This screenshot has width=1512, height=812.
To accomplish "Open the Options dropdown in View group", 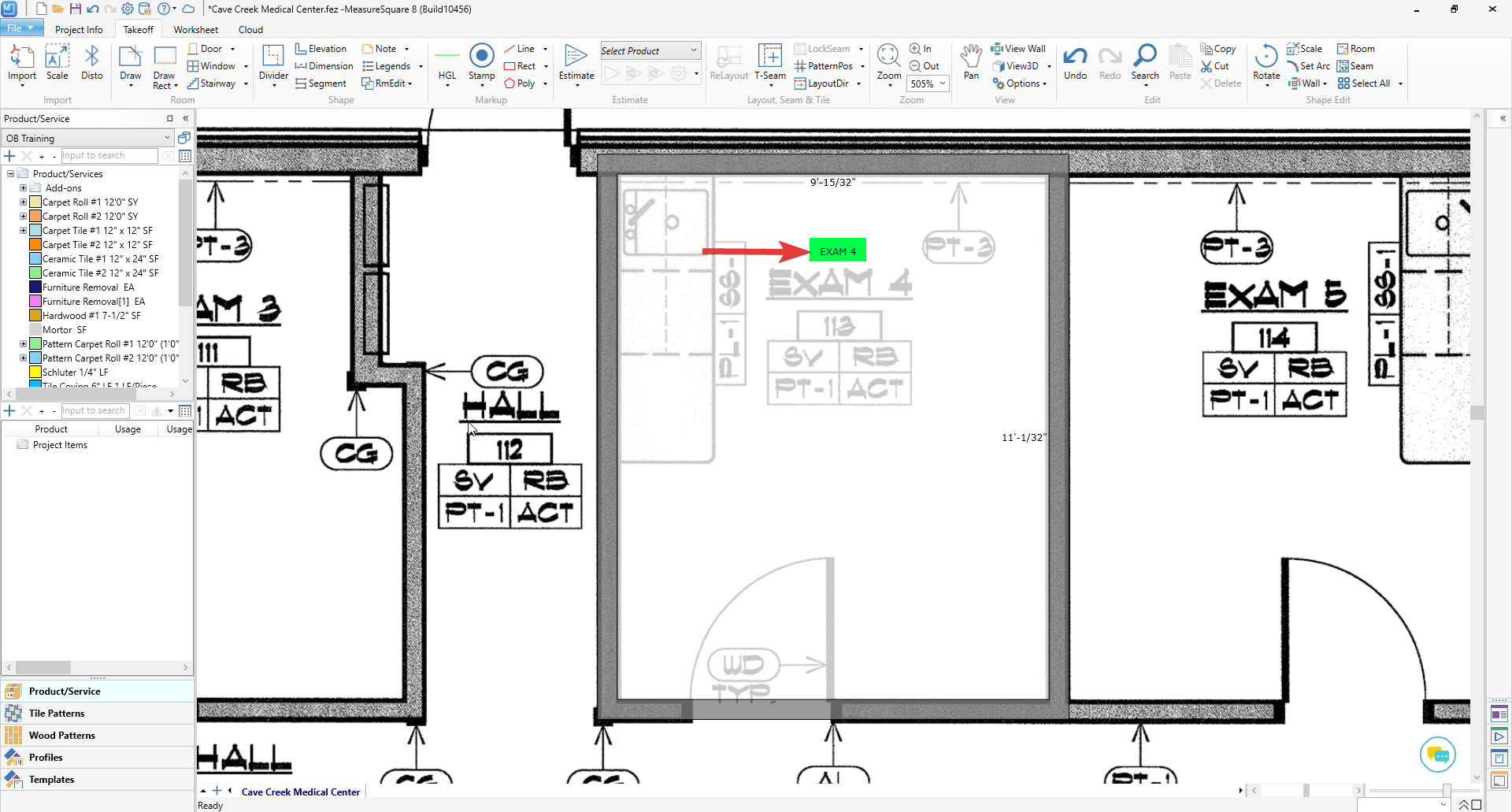I will 1021,83.
